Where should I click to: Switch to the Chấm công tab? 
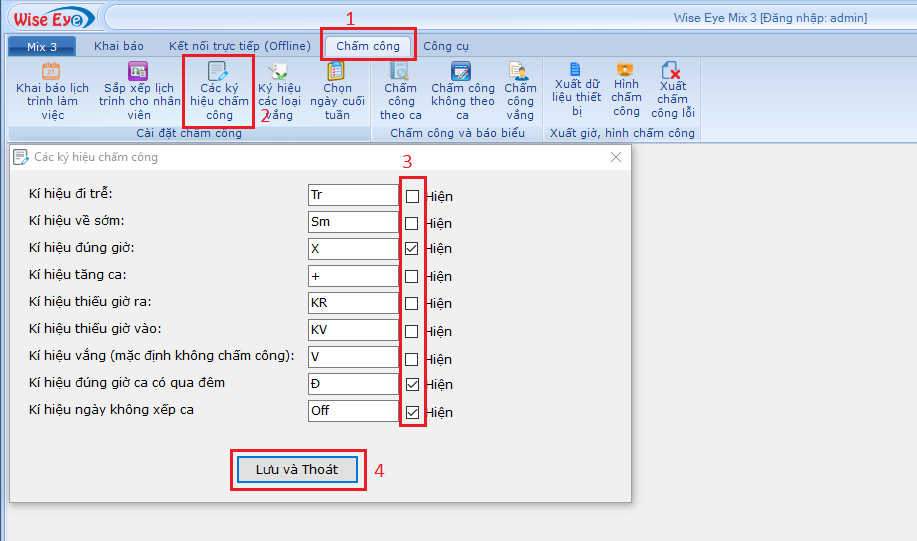point(367,46)
